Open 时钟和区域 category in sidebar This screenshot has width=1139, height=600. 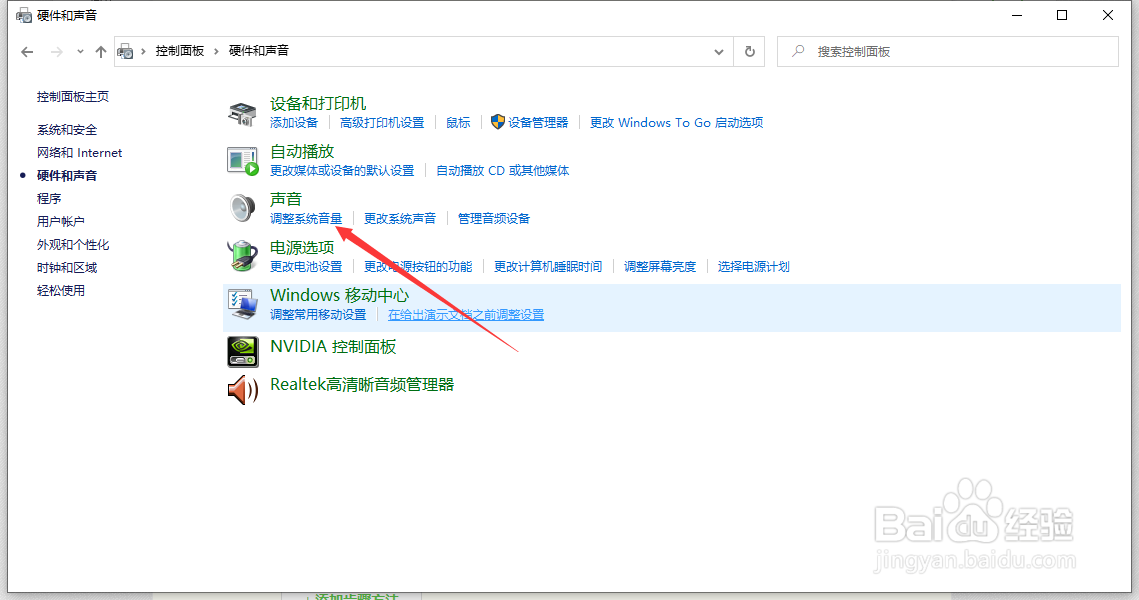(67, 268)
